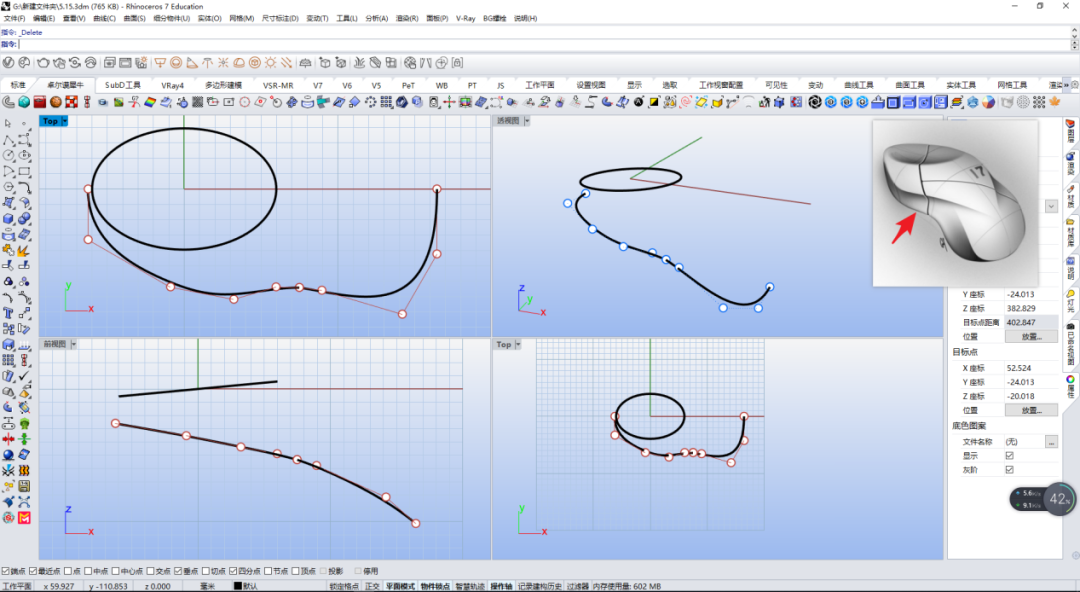Open the 曲线(C) menu
Screen dimensions: 1080x592
point(103,19)
